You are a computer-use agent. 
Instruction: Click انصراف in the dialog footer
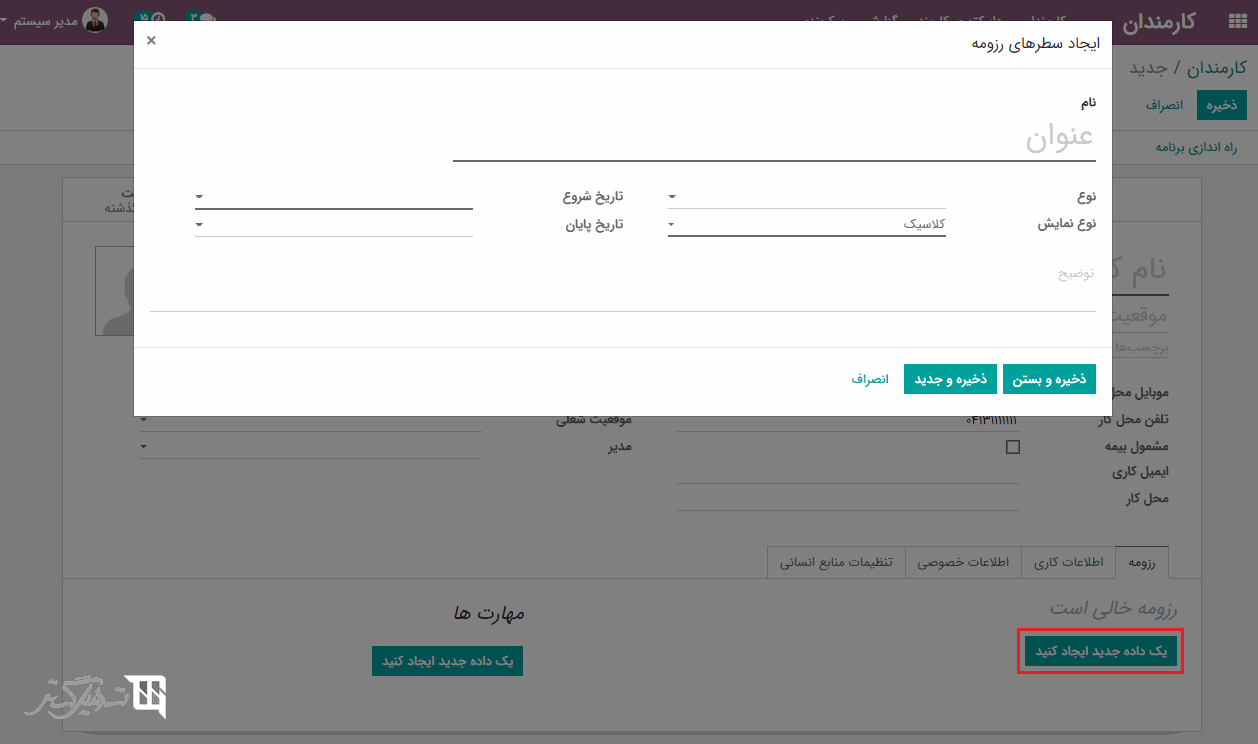point(870,379)
